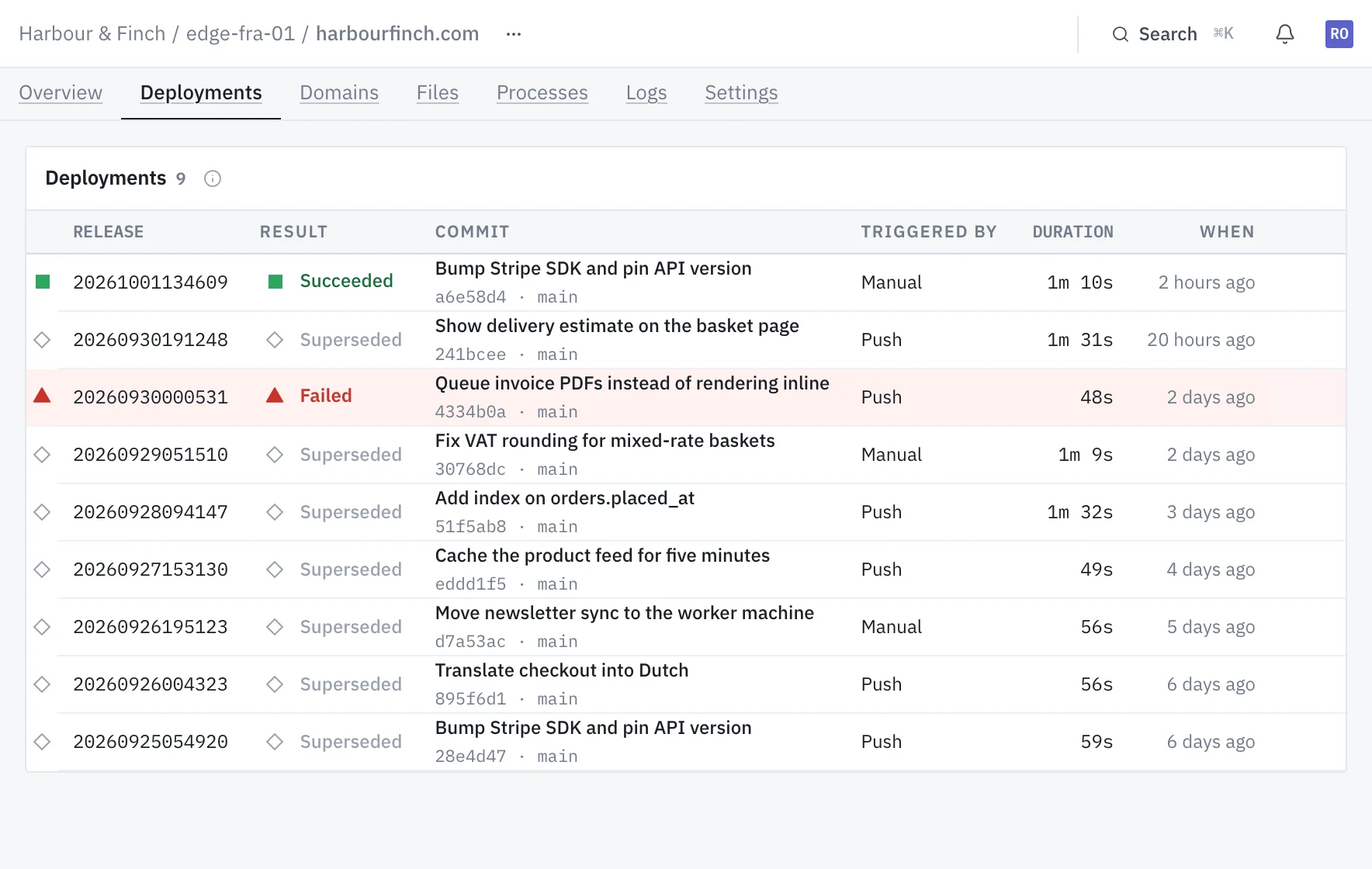1372x869 pixels.
Task: Click the RO user avatar
Action: point(1339,34)
